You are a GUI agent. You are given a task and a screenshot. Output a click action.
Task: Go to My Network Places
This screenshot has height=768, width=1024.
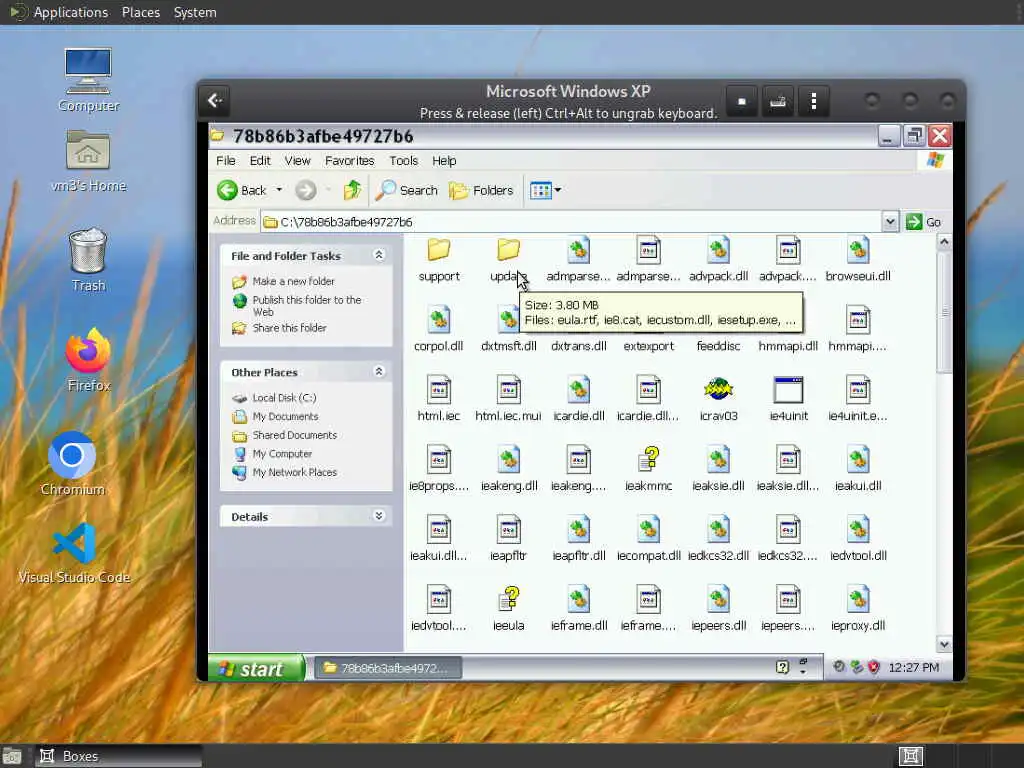tap(295, 472)
